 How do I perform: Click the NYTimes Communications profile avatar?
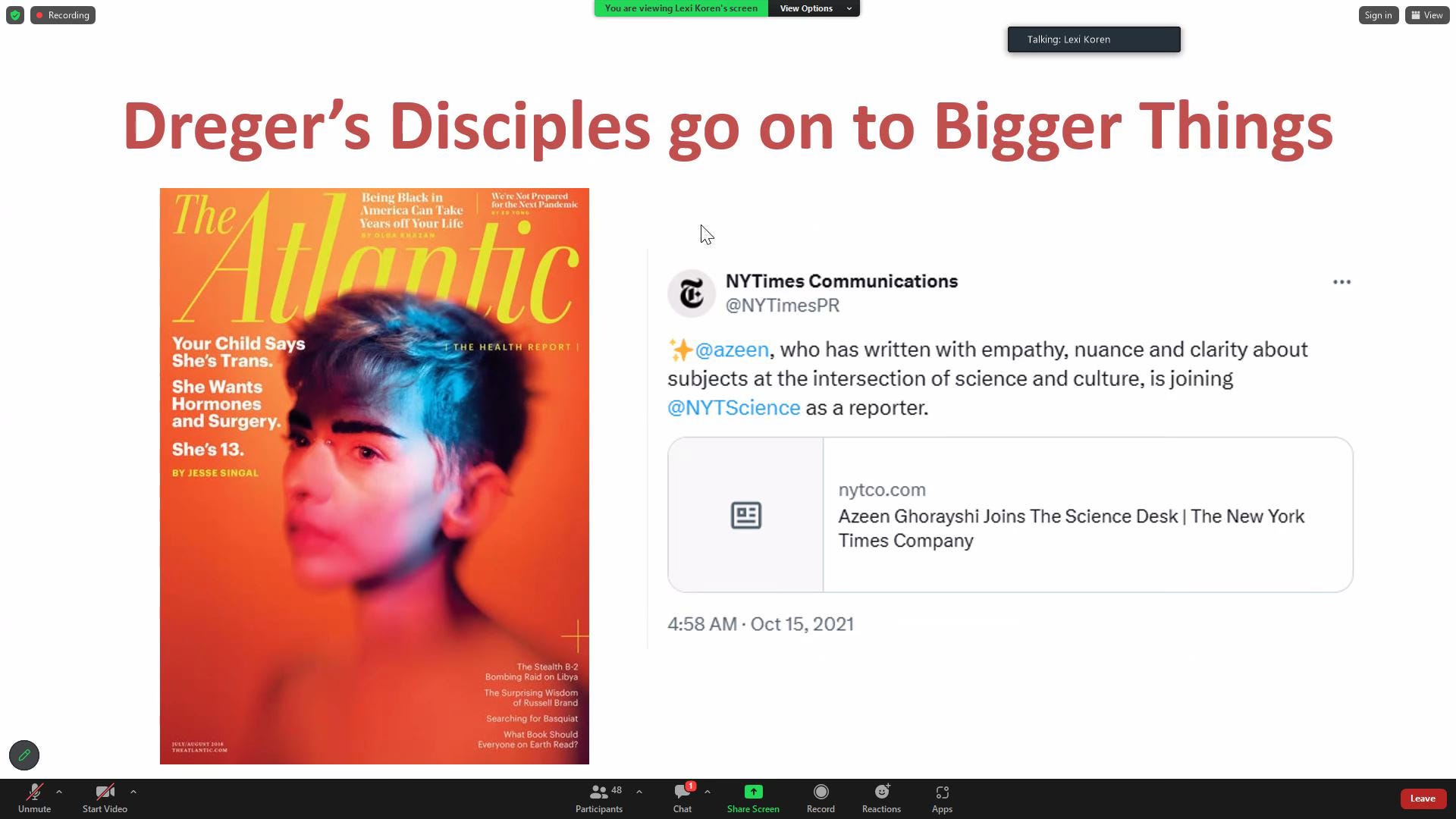click(x=692, y=293)
